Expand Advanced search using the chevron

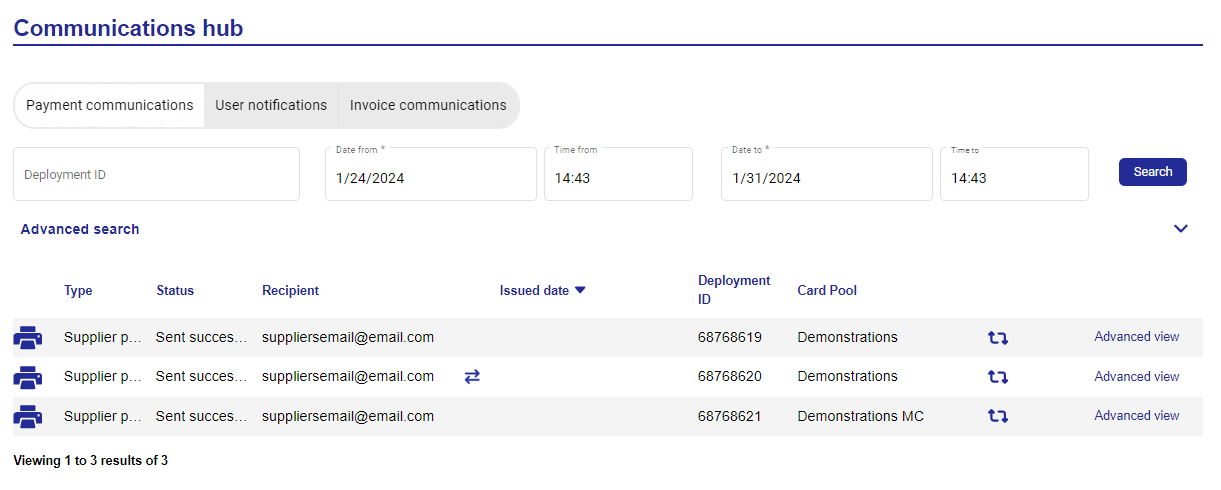(1181, 229)
